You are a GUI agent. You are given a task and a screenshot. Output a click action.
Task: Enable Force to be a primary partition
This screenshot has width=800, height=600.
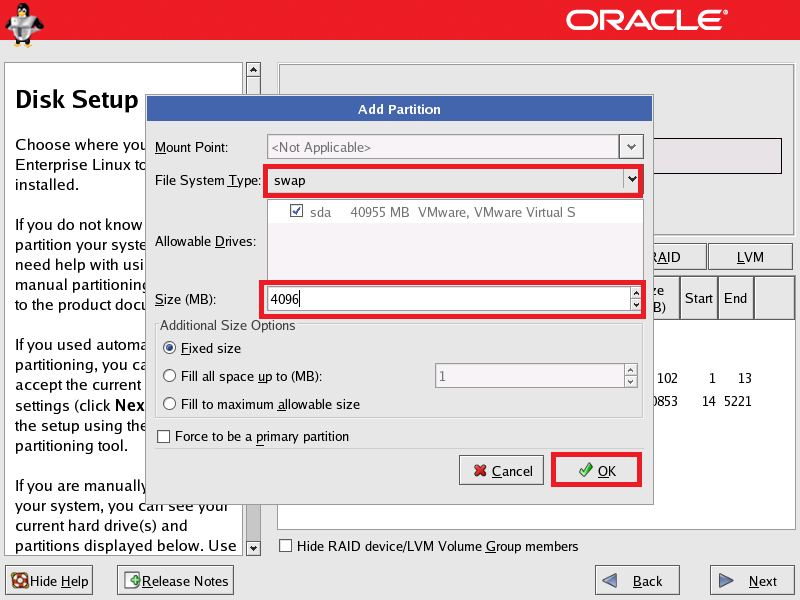(x=164, y=437)
